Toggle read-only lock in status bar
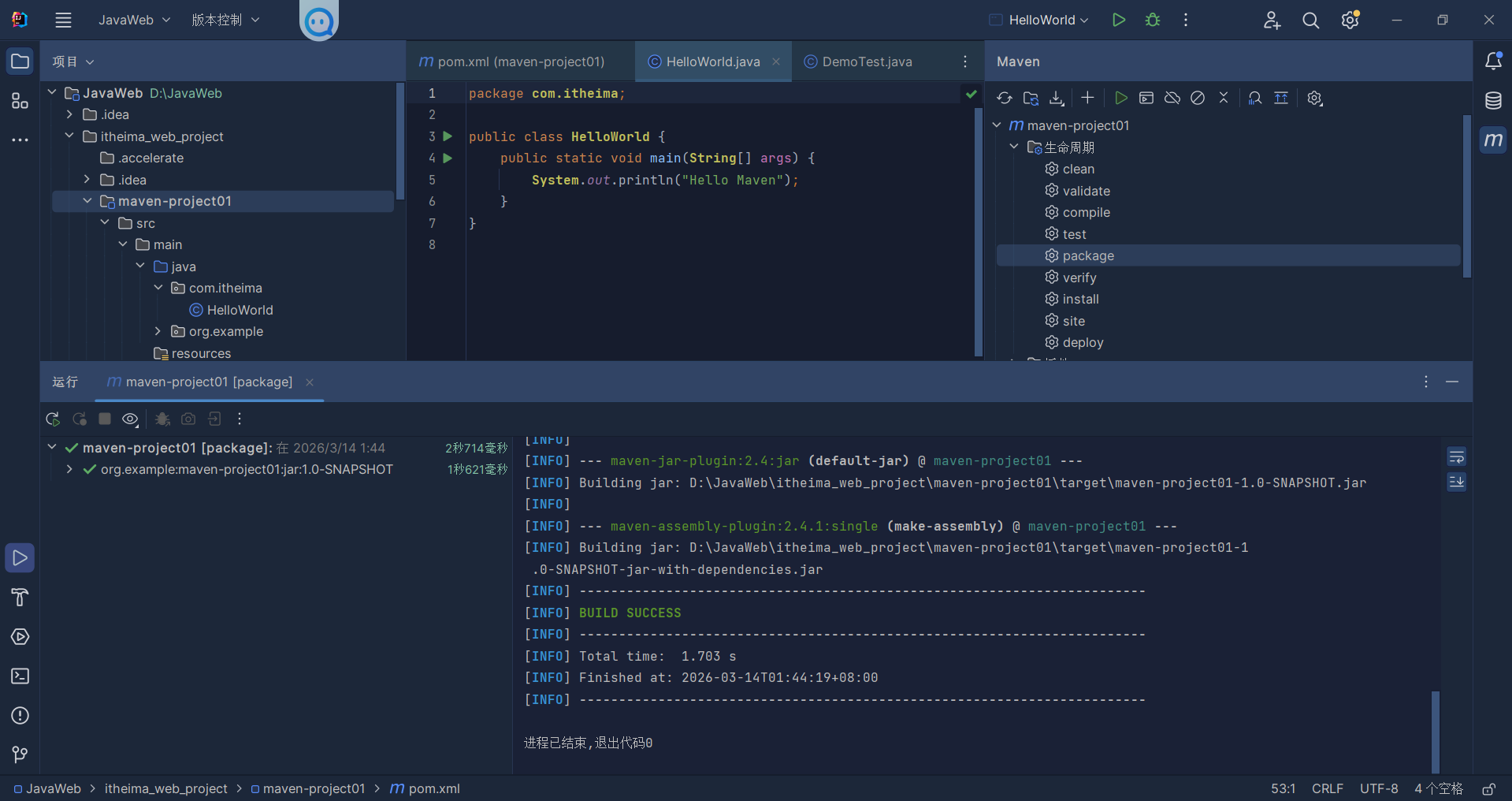Screen dimensions: 1512x801 click(1488, 788)
